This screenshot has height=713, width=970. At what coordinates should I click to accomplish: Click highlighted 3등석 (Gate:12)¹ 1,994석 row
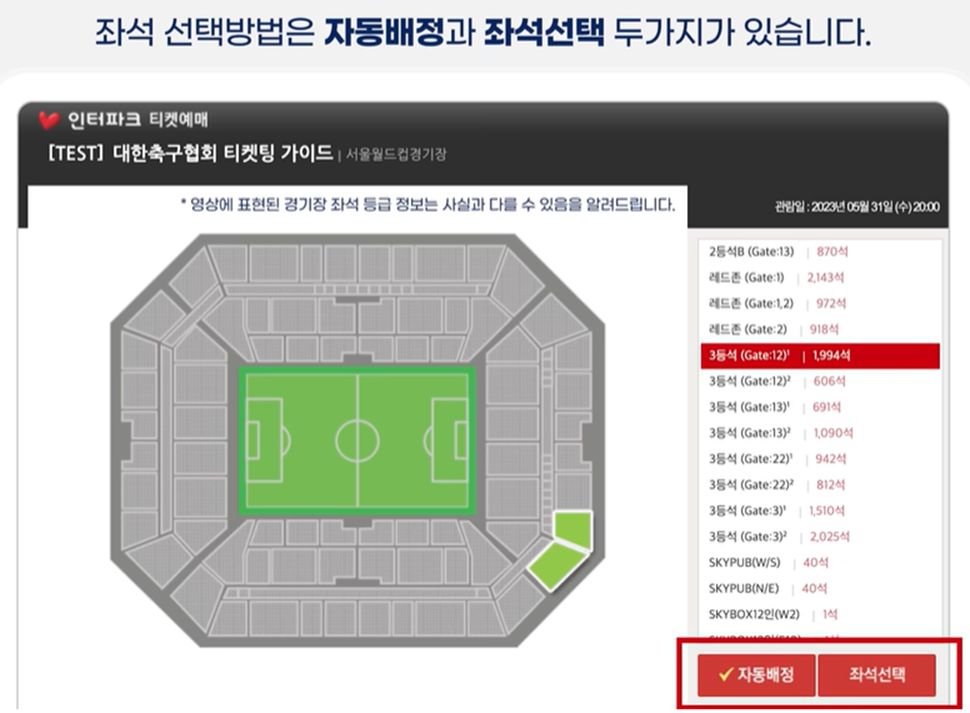pos(820,356)
